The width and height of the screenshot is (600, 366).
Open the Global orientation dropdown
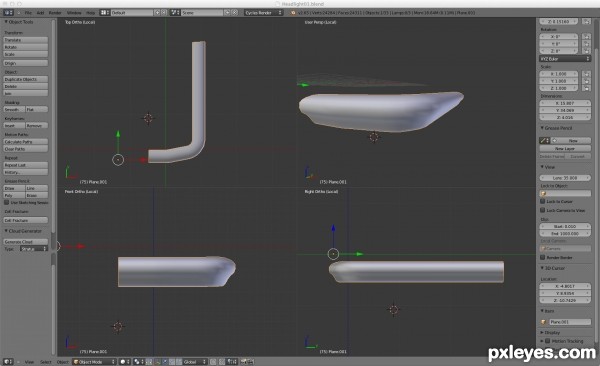point(195,362)
